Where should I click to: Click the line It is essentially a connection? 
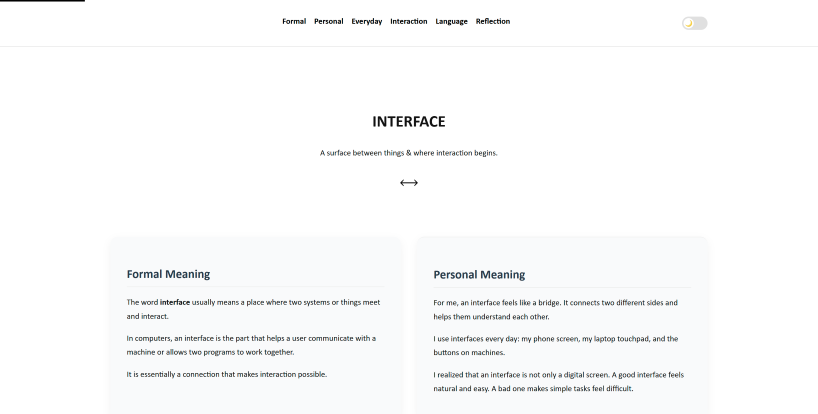[226, 374]
